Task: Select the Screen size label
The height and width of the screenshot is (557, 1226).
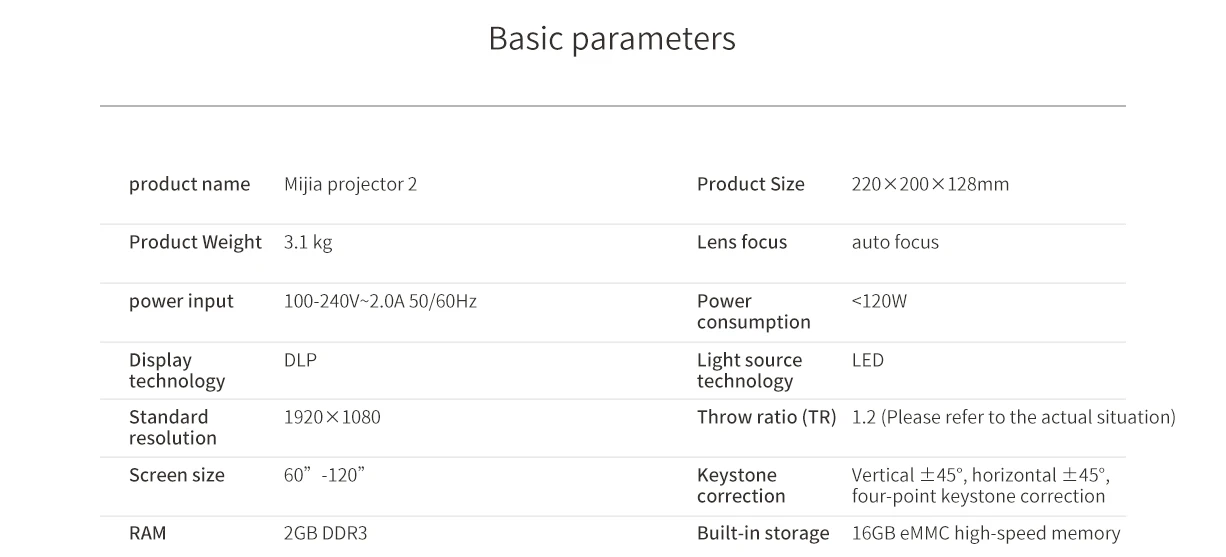Action: [177, 475]
